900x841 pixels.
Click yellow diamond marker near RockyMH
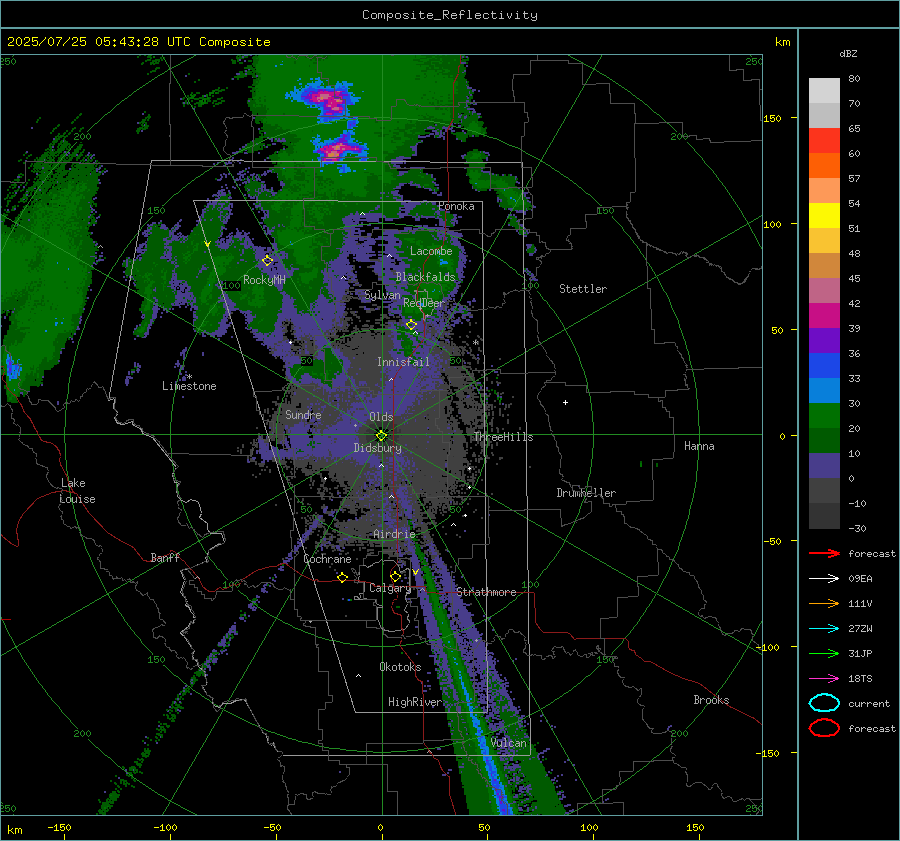click(267, 261)
